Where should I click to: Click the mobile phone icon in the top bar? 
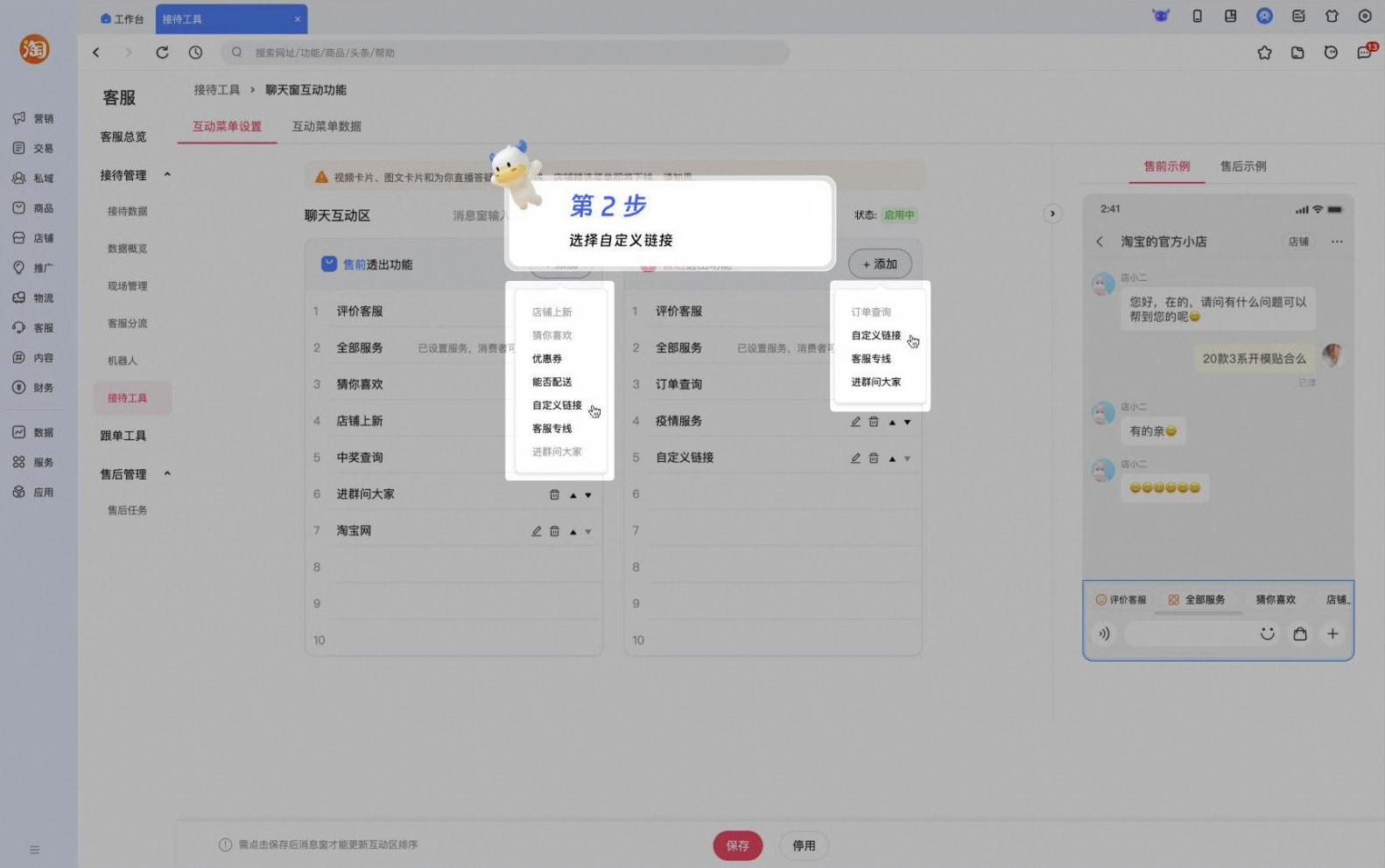pyautogui.click(x=1197, y=16)
